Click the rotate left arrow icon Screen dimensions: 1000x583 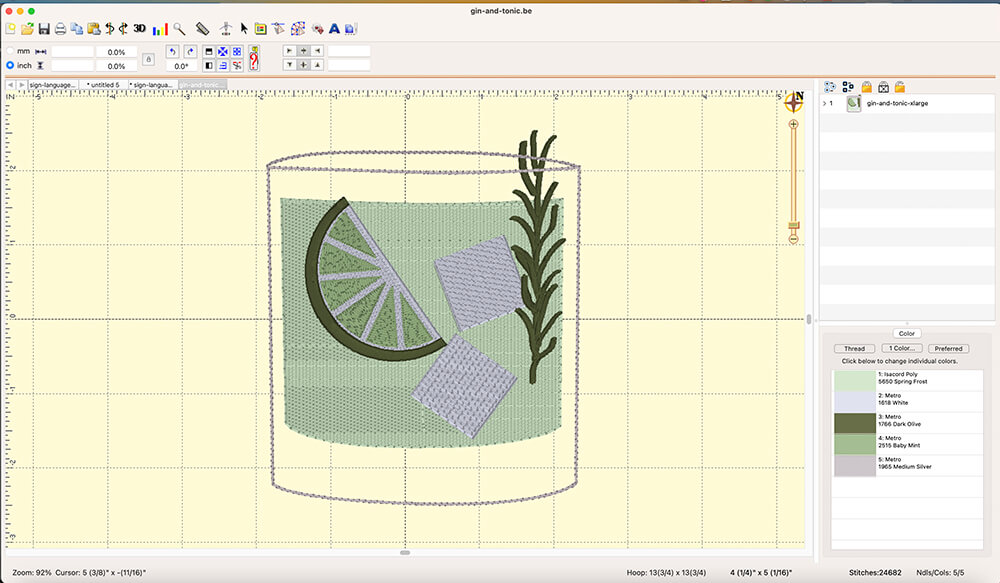[172, 51]
